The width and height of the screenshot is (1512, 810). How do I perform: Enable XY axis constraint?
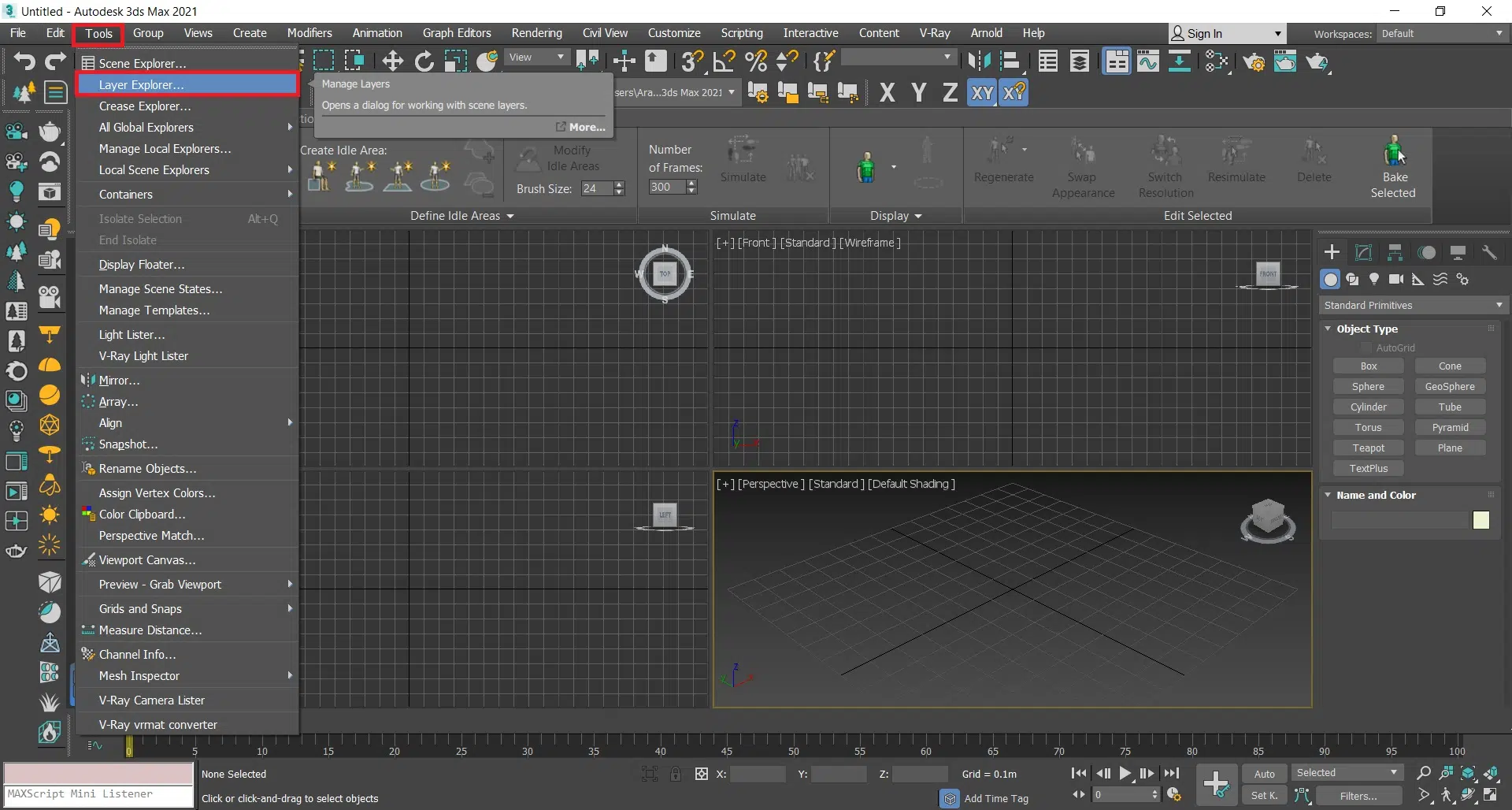pos(981,93)
